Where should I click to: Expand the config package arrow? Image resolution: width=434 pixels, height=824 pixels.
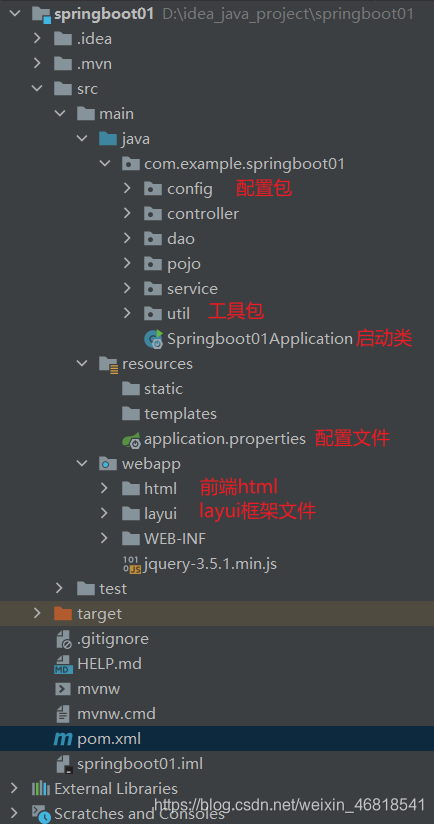point(127,189)
